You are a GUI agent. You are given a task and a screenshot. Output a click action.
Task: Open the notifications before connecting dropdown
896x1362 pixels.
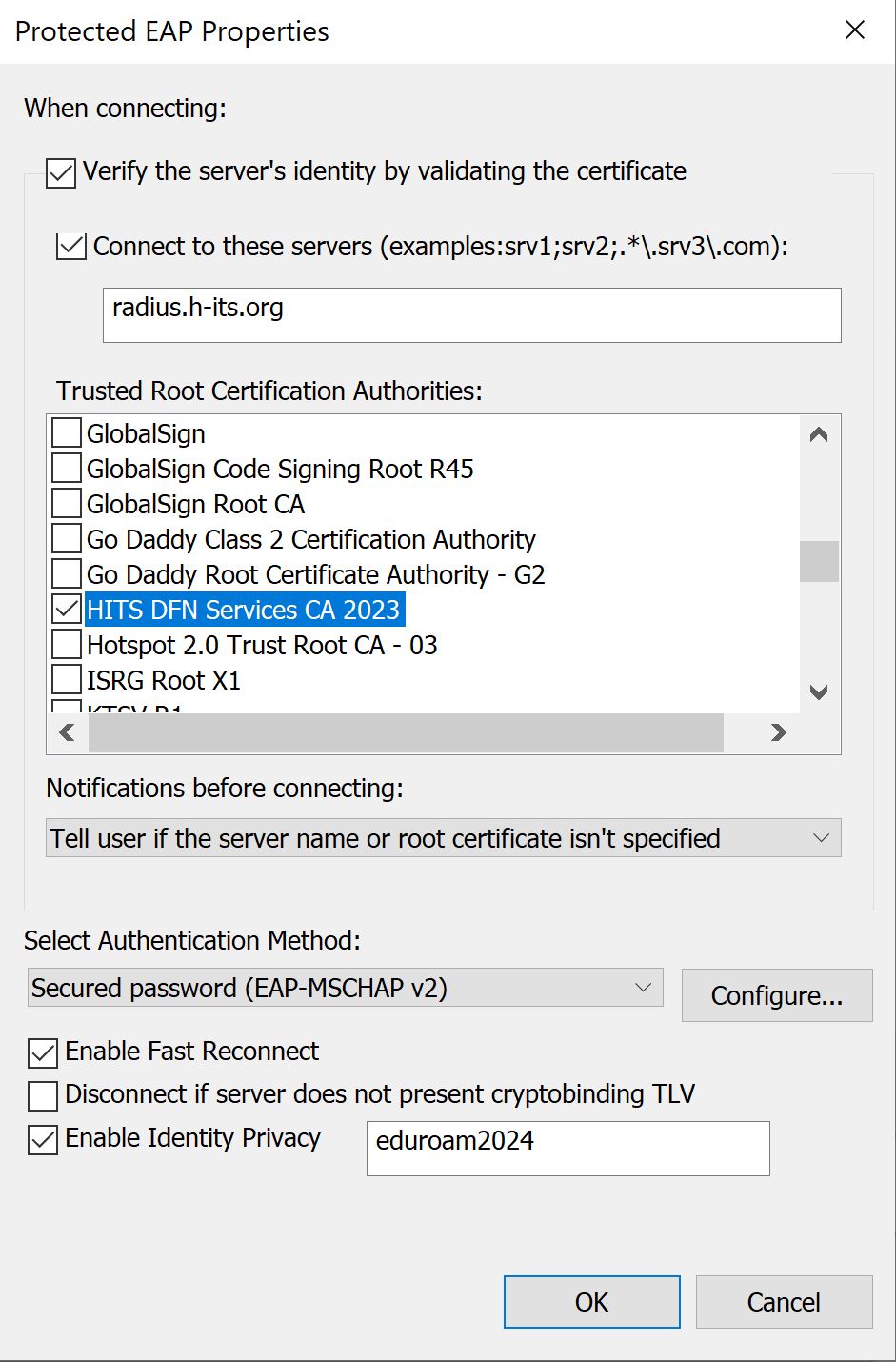click(x=823, y=838)
